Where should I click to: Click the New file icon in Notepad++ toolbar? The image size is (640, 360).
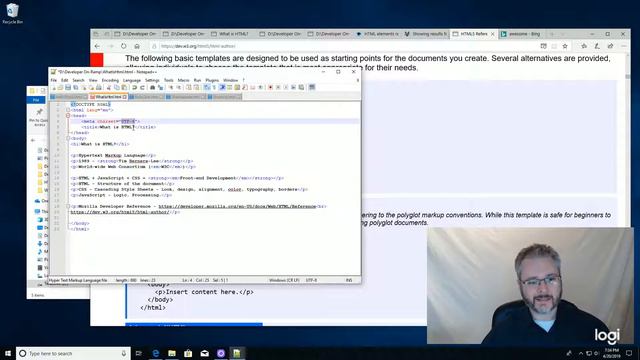tap(54, 87)
